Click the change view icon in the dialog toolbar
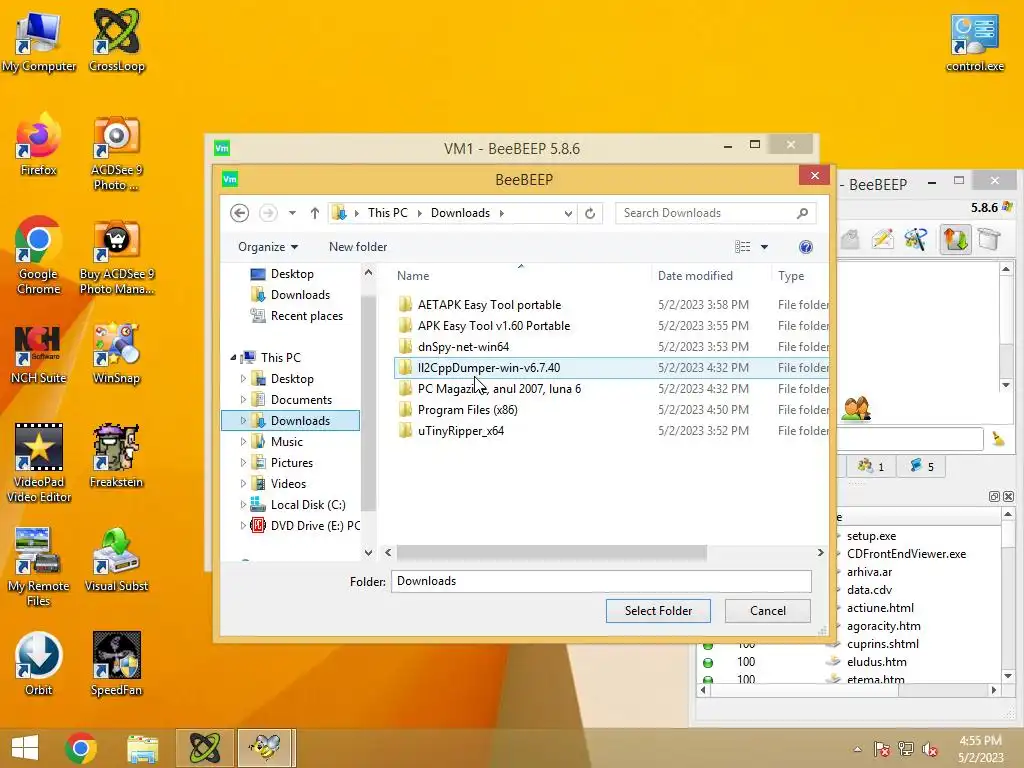Screen dimensions: 1024x768 pos(743,247)
